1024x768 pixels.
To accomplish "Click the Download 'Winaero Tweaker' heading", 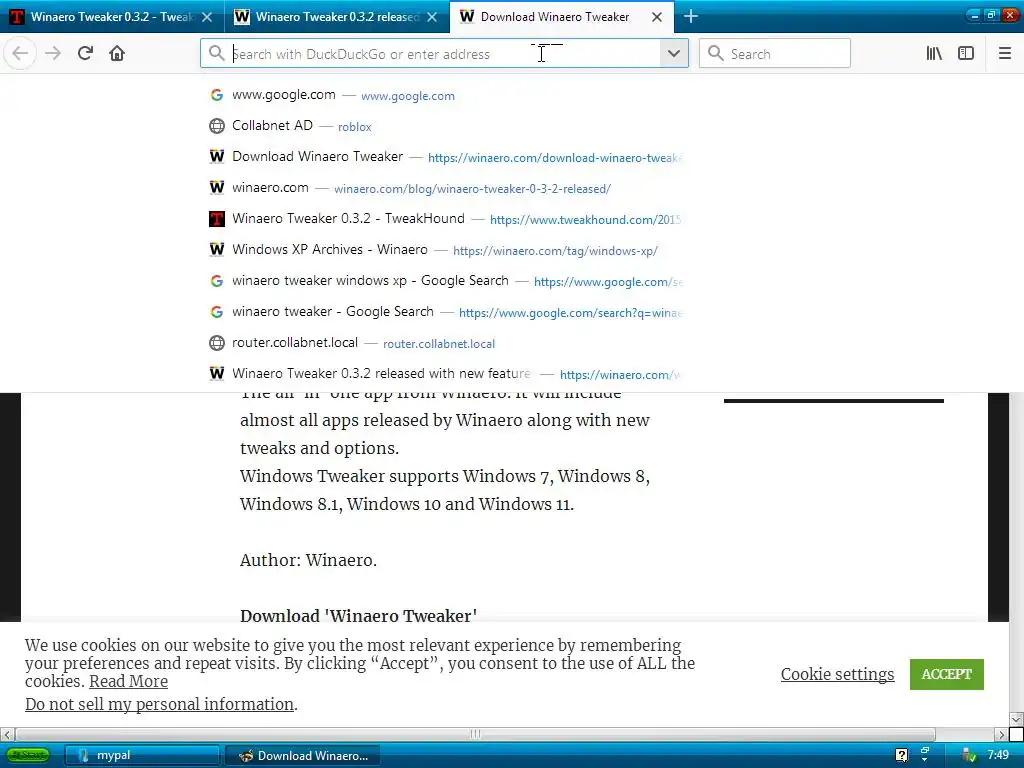I will [x=359, y=616].
